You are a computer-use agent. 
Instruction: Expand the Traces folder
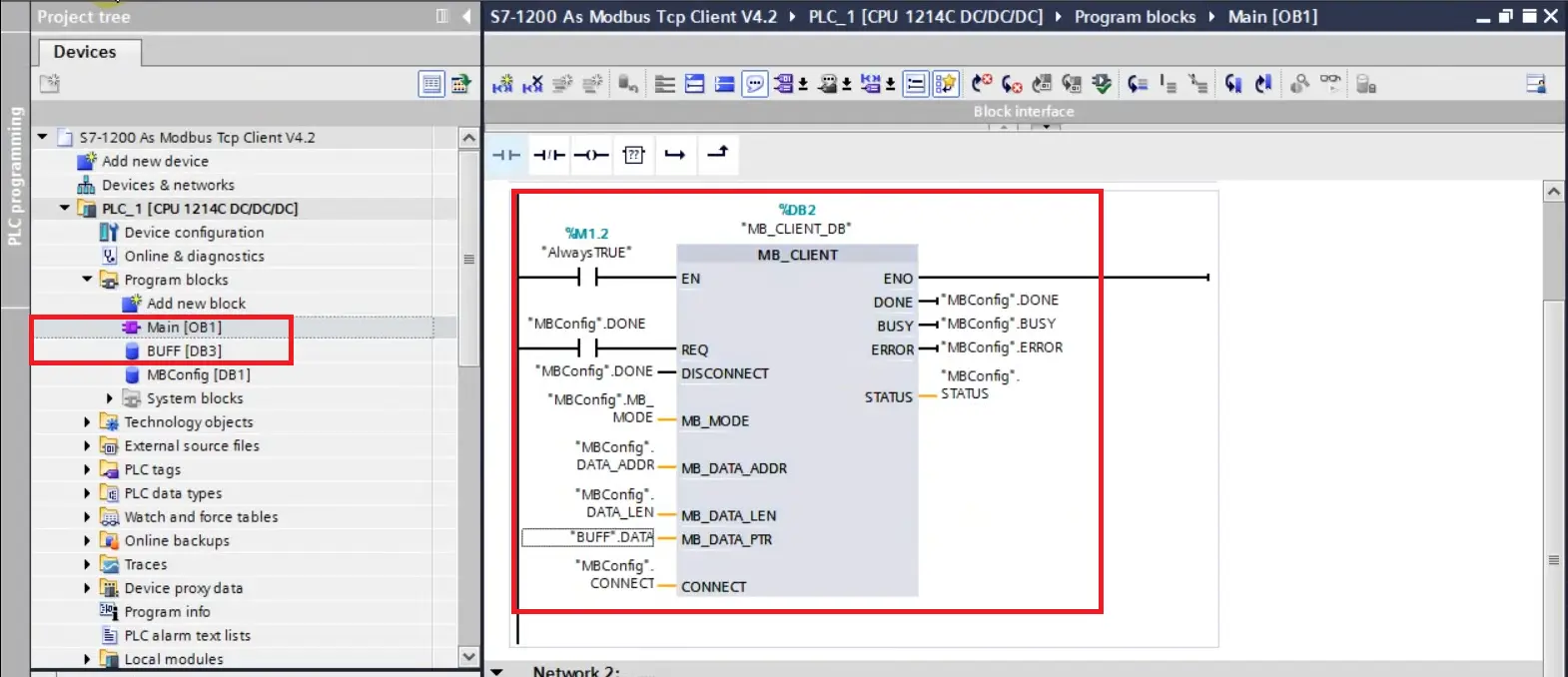(87, 564)
